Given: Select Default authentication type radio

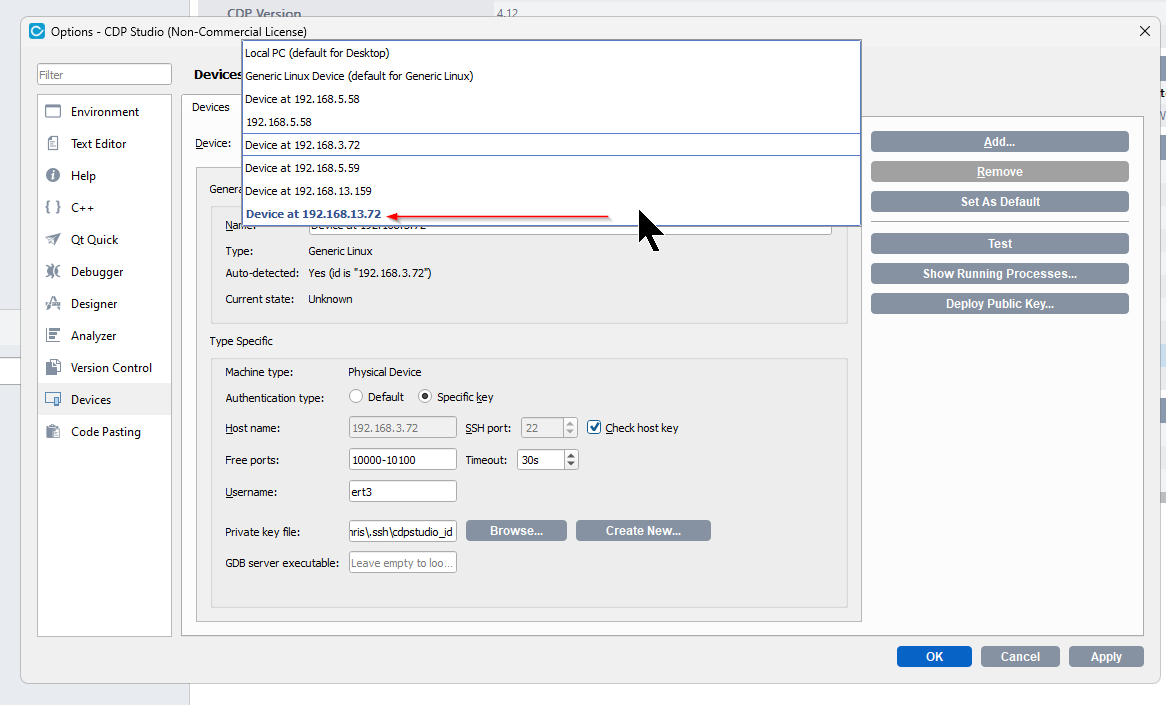Looking at the screenshot, I should pyautogui.click(x=356, y=396).
